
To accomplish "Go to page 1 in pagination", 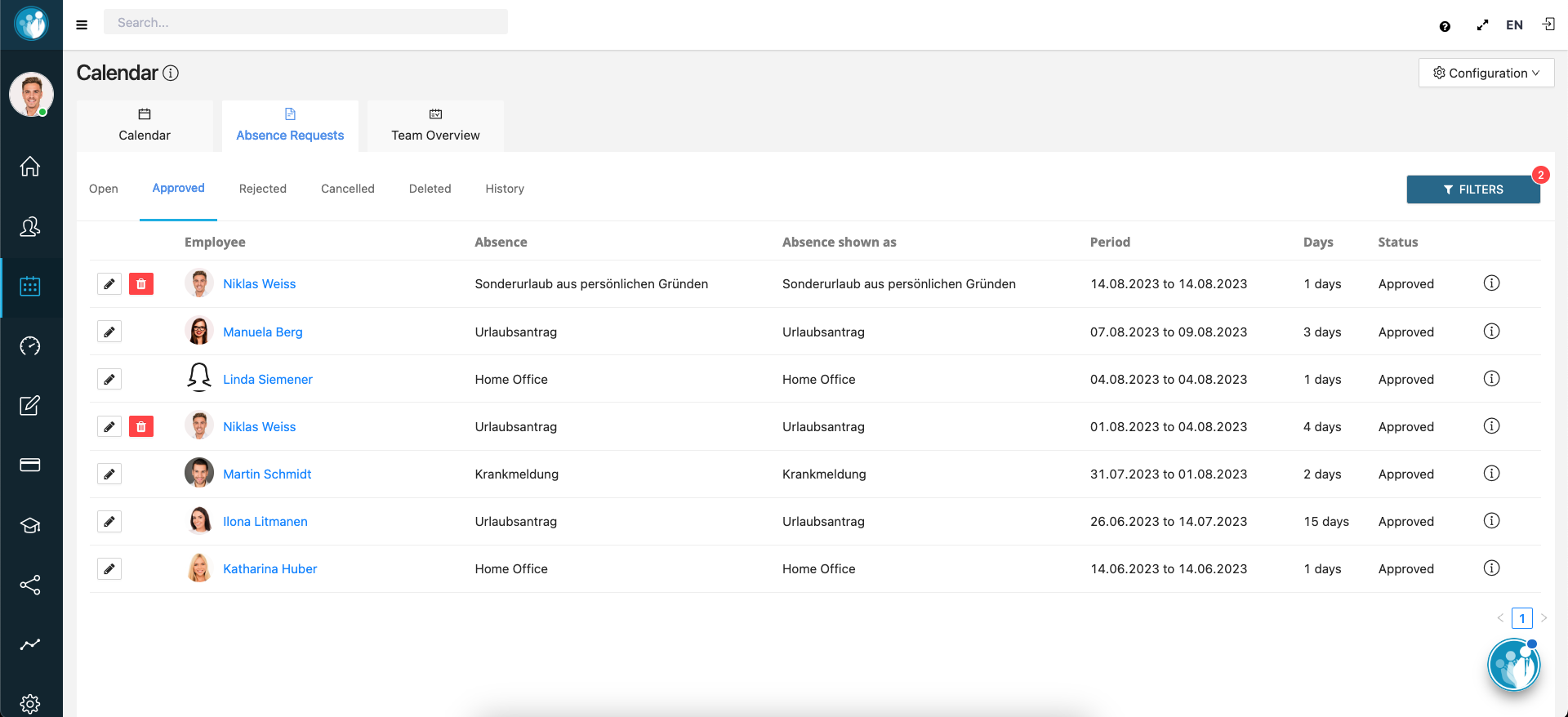I will (x=1521, y=618).
